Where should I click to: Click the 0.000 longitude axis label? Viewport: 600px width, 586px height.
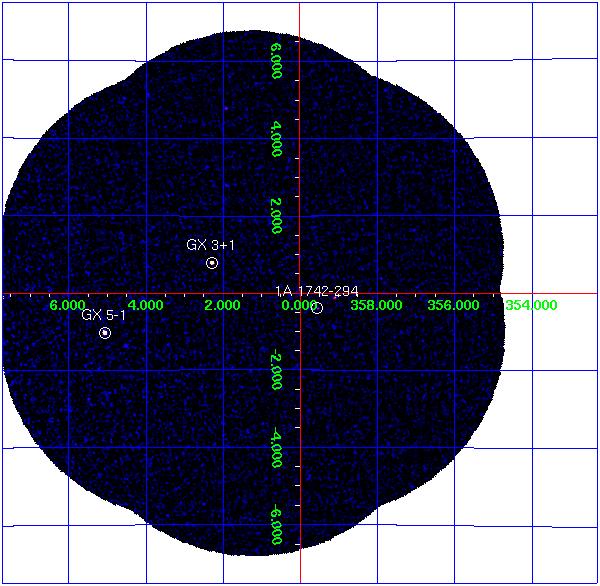pyautogui.click(x=298, y=305)
